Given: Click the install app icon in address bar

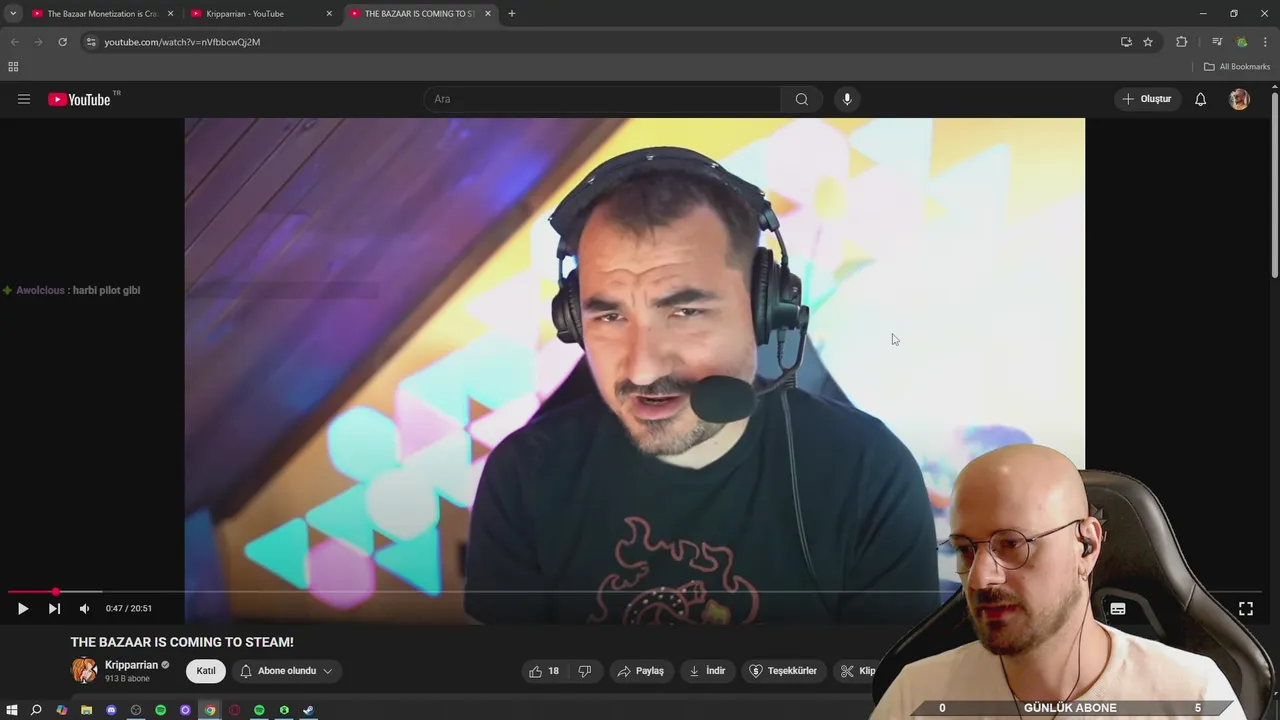Looking at the screenshot, I should coord(1126,42).
